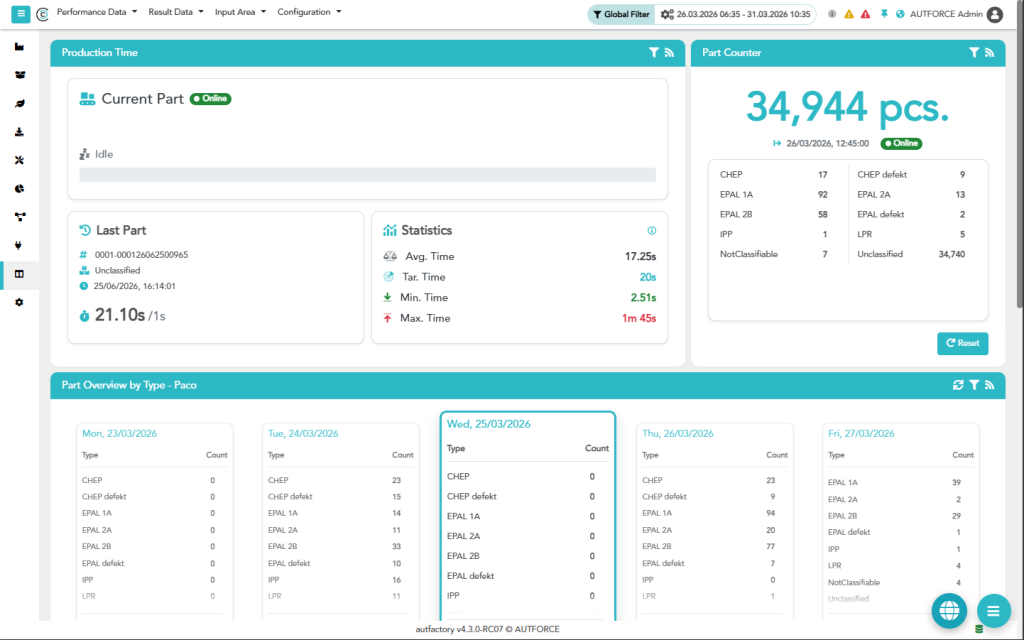Click the Online badge next to Current Part

[x=210, y=99]
